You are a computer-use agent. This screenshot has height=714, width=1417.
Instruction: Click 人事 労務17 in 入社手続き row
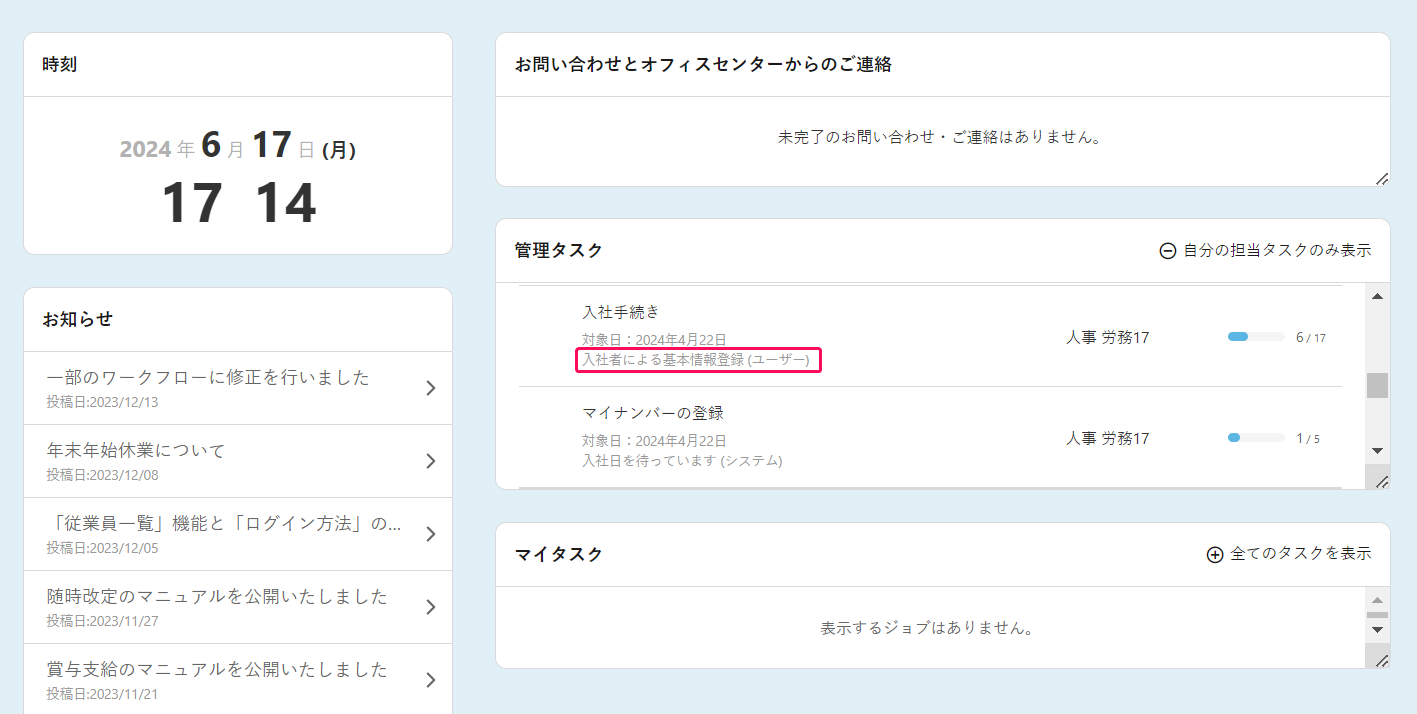[x=1108, y=338]
